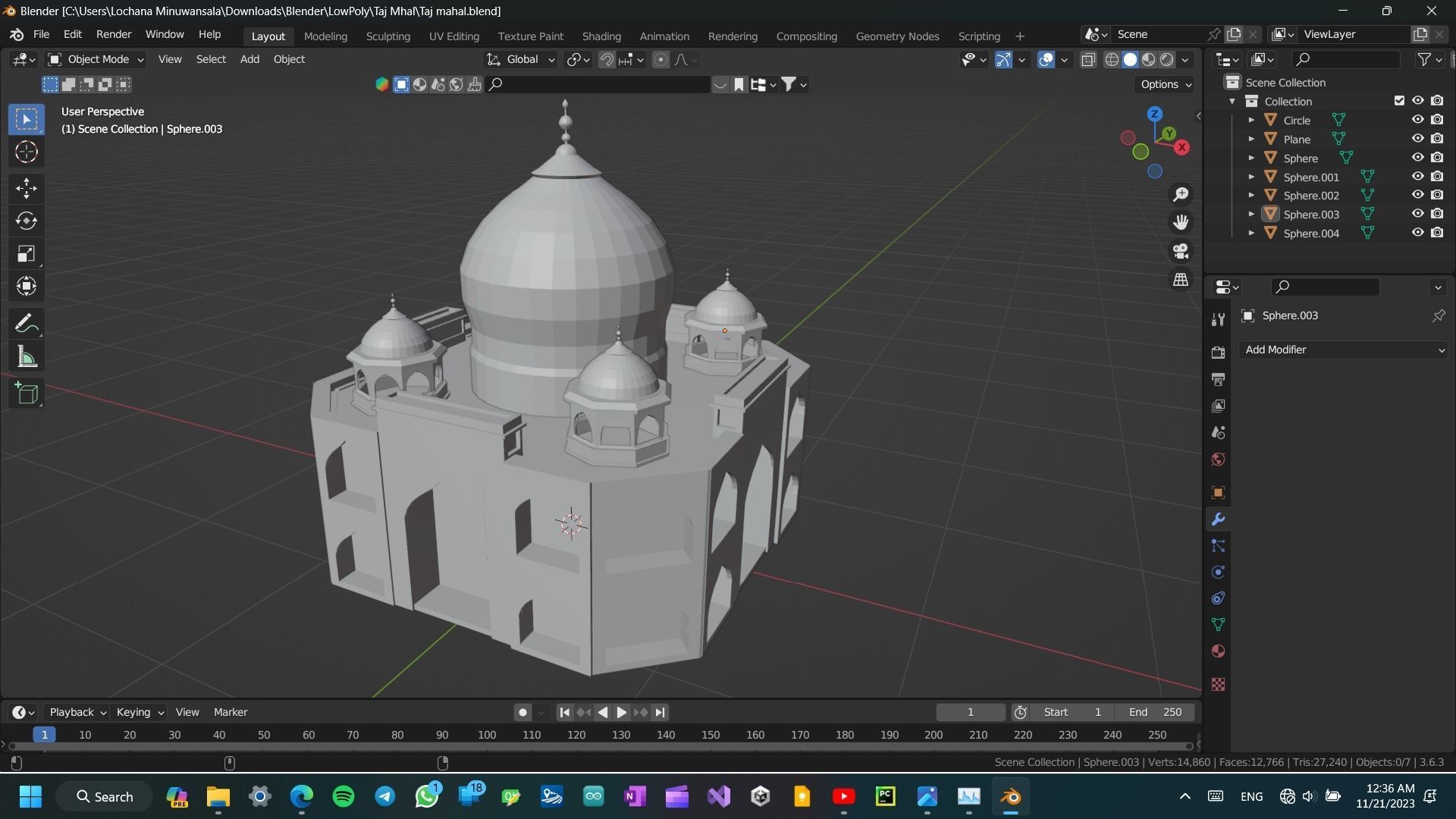The image size is (1456, 819).
Task: Uncheck the Collection exclude checkbox
Action: (x=1399, y=101)
